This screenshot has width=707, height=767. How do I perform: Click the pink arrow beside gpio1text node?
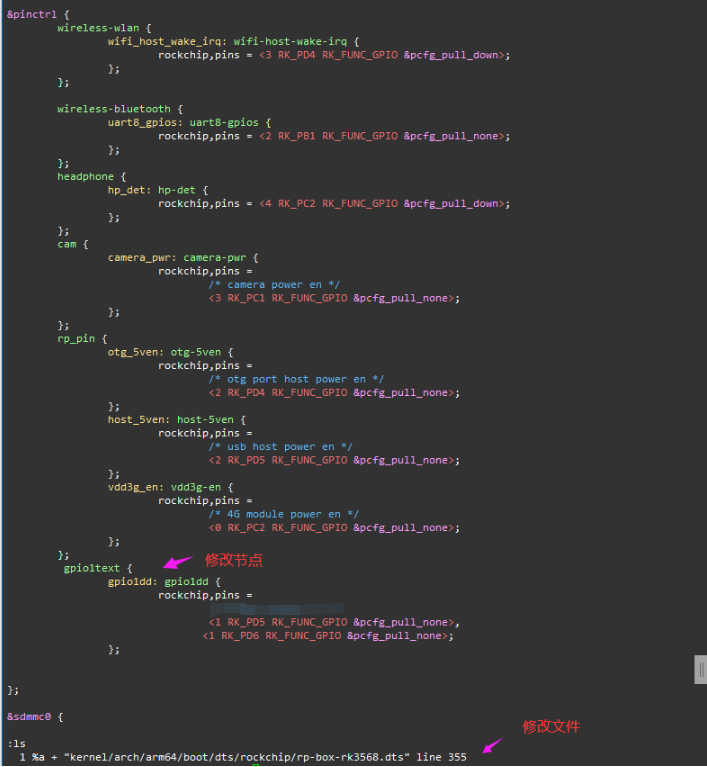point(176,564)
